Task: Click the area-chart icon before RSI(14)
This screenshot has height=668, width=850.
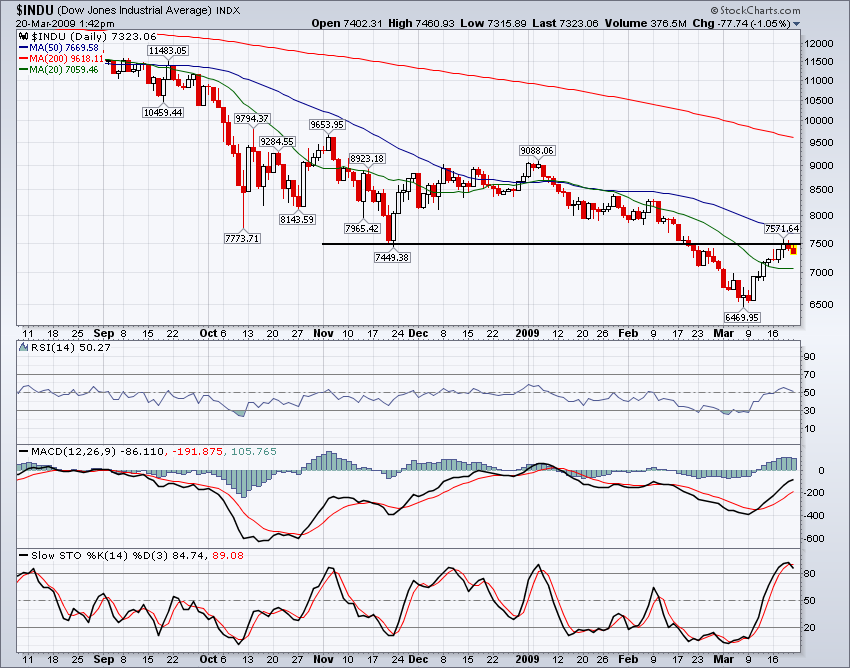Action: (x=23, y=348)
